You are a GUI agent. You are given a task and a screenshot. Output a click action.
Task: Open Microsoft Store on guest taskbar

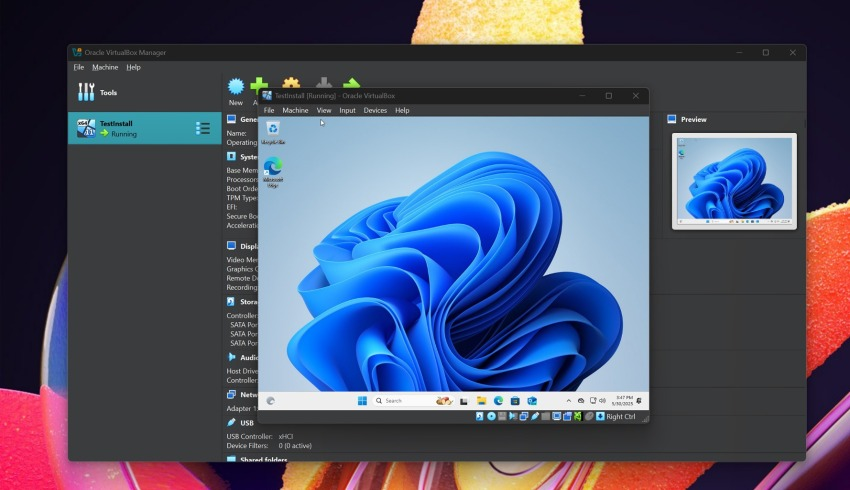[x=515, y=401]
